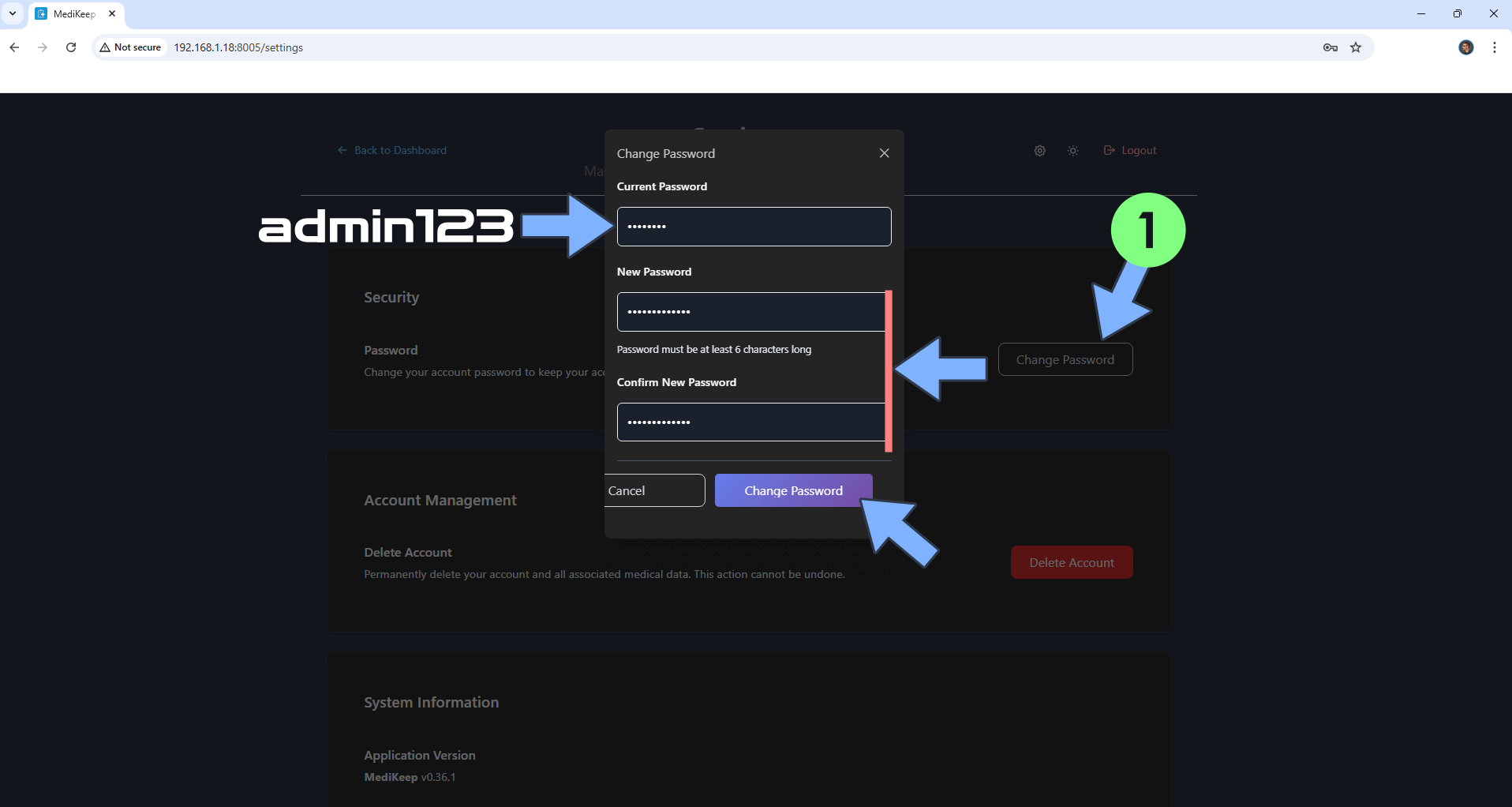The width and height of the screenshot is (1512, 807).
Task: Open Chrome's three-dot menu
Action: 1495,47
